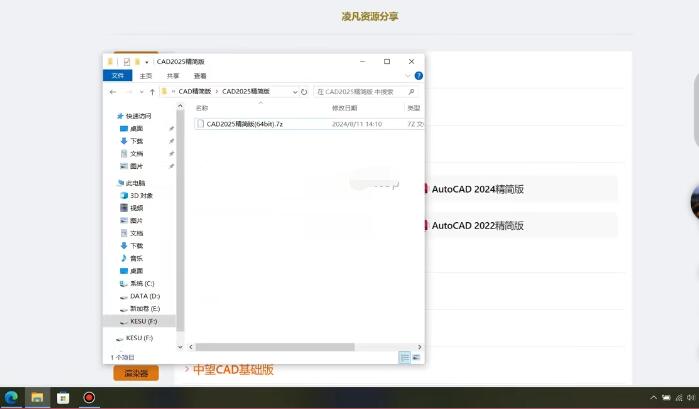The width and height of the screenshot is (699, 409).
Task: Open the recent locations dropdown arrow
Action: (x=141, y=92)
